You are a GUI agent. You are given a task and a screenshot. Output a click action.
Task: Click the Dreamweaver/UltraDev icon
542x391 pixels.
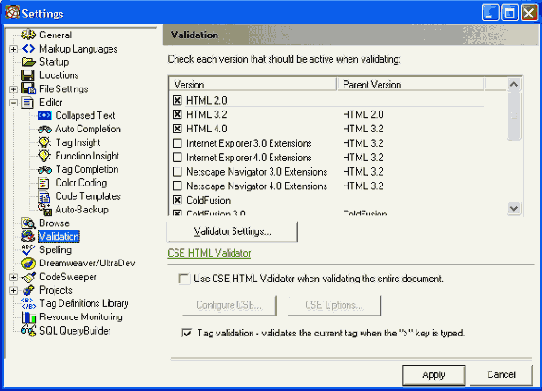coord(28,263)
